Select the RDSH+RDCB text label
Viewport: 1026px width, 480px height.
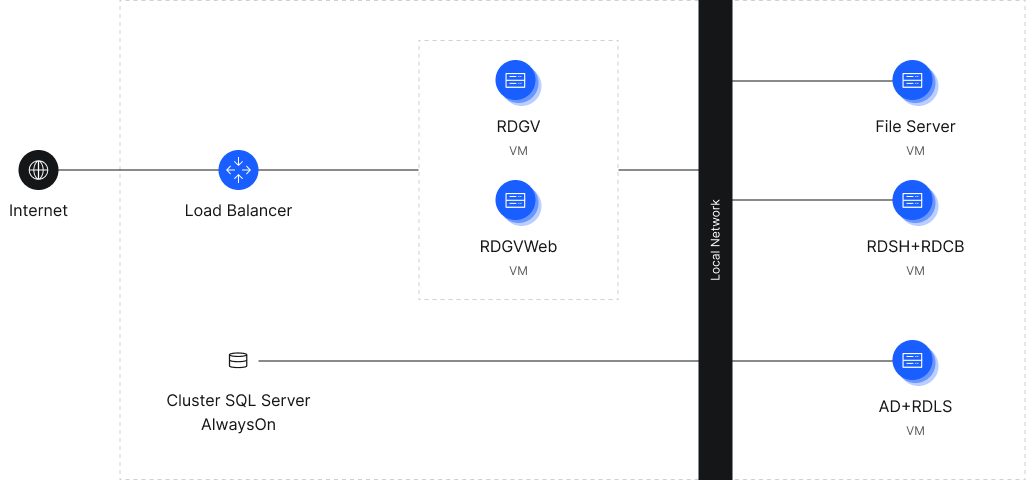point(914,246)
